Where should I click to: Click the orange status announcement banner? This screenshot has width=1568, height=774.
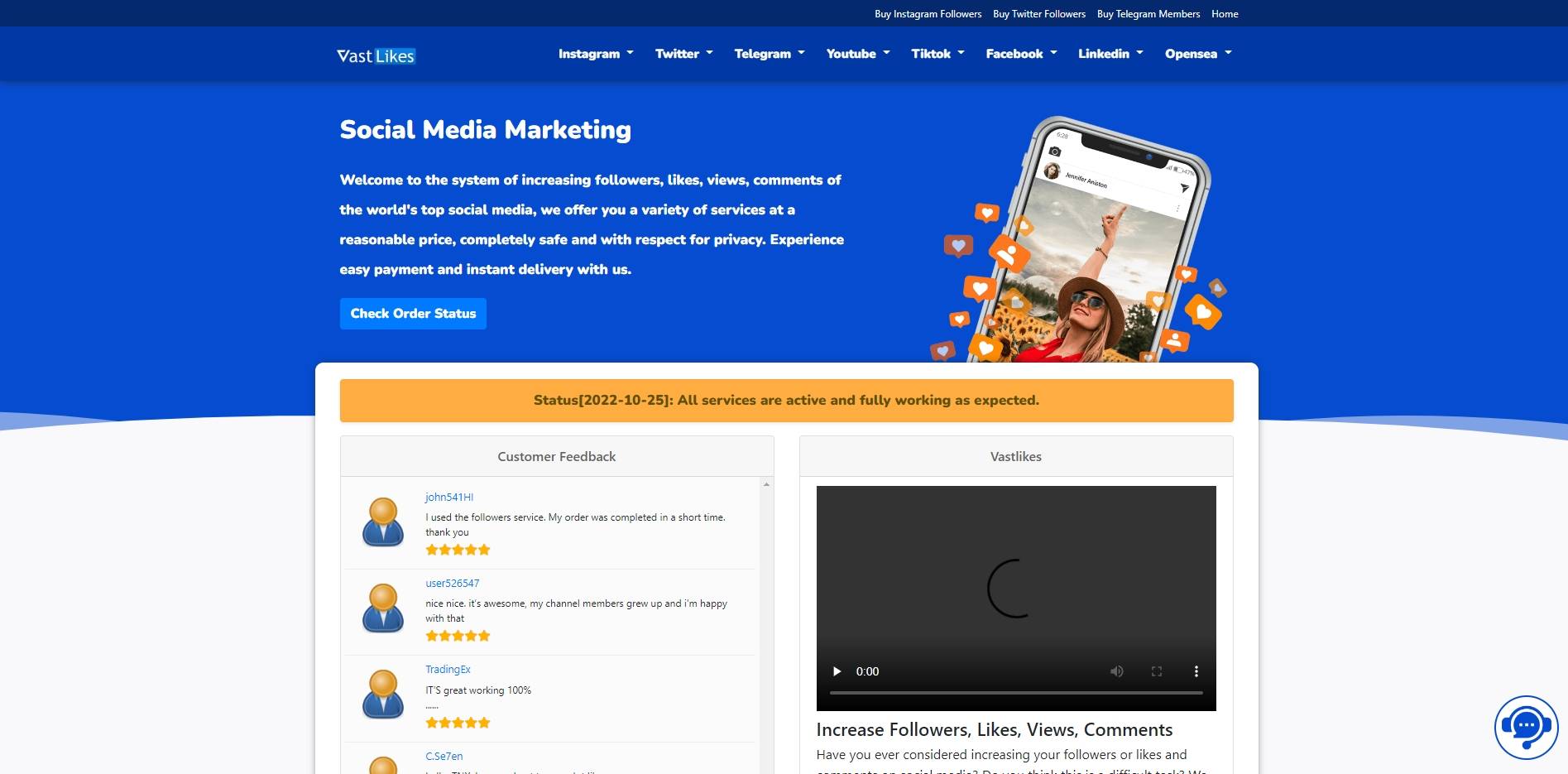[x=786, y=401]
